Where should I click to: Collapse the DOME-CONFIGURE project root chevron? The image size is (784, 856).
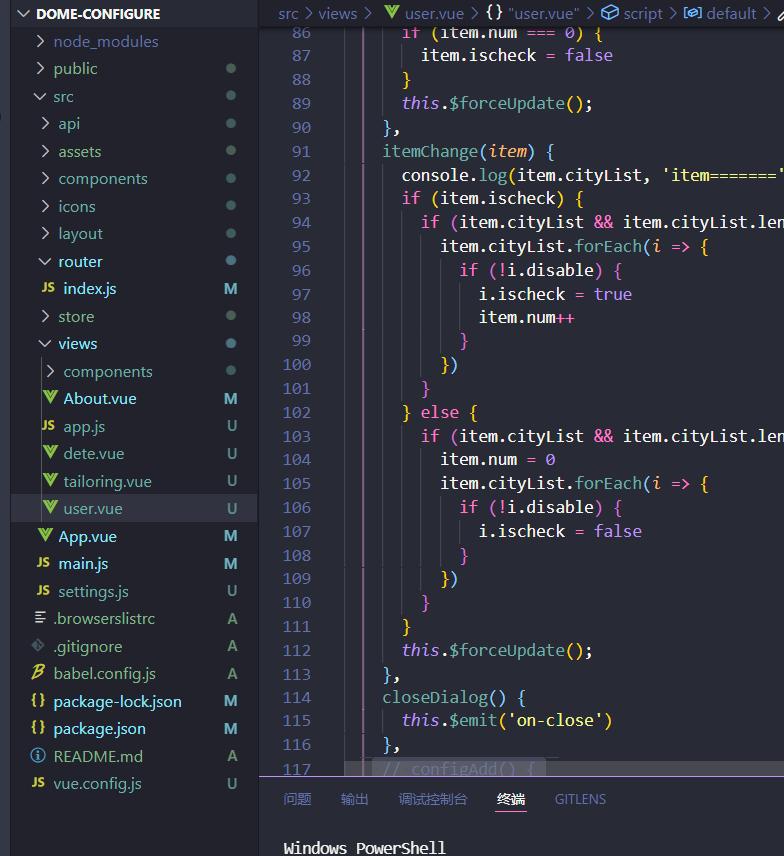click(23, 14)
